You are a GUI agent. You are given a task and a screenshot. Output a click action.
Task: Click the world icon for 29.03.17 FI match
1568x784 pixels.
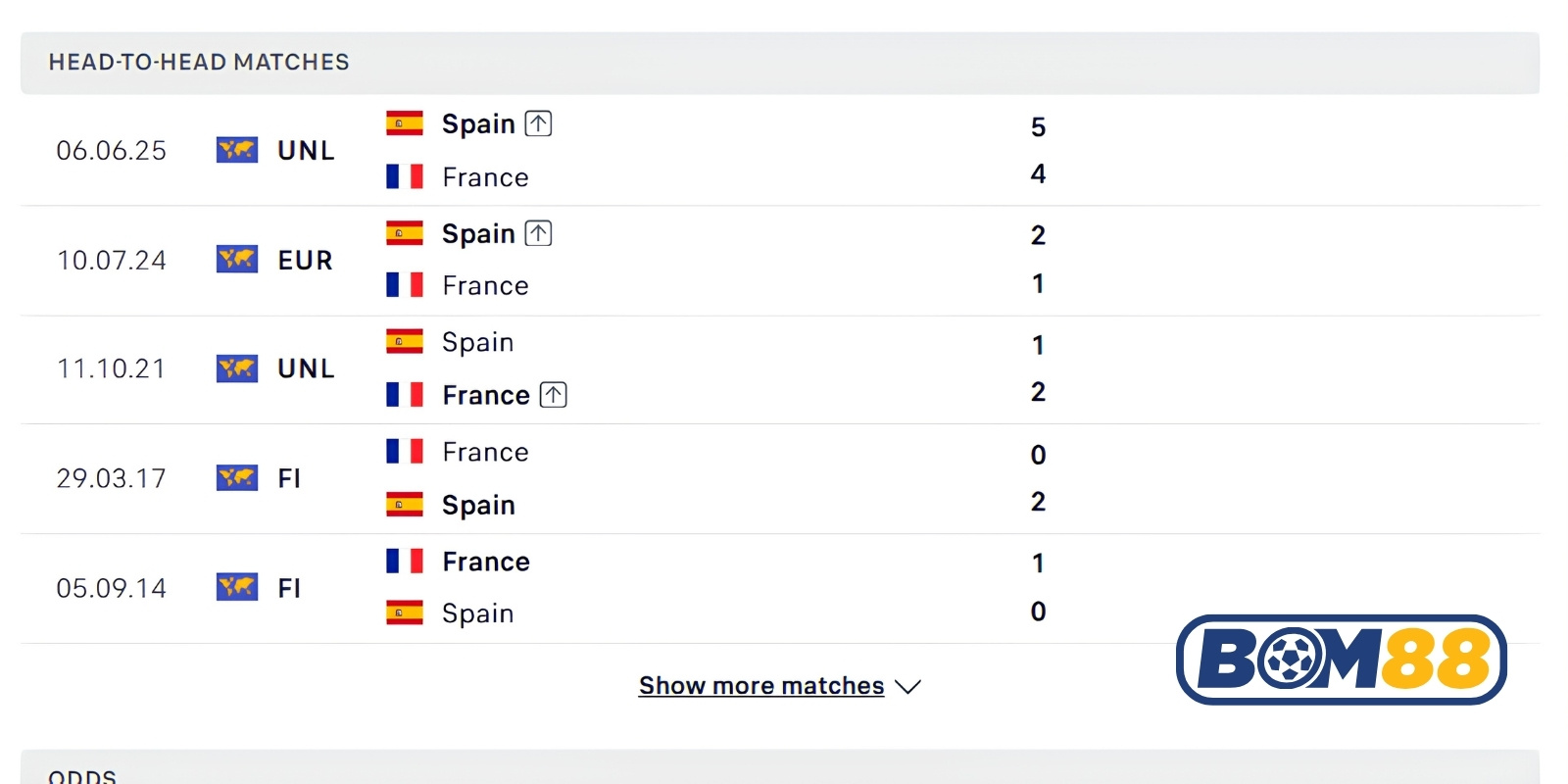tap(237, 477)
